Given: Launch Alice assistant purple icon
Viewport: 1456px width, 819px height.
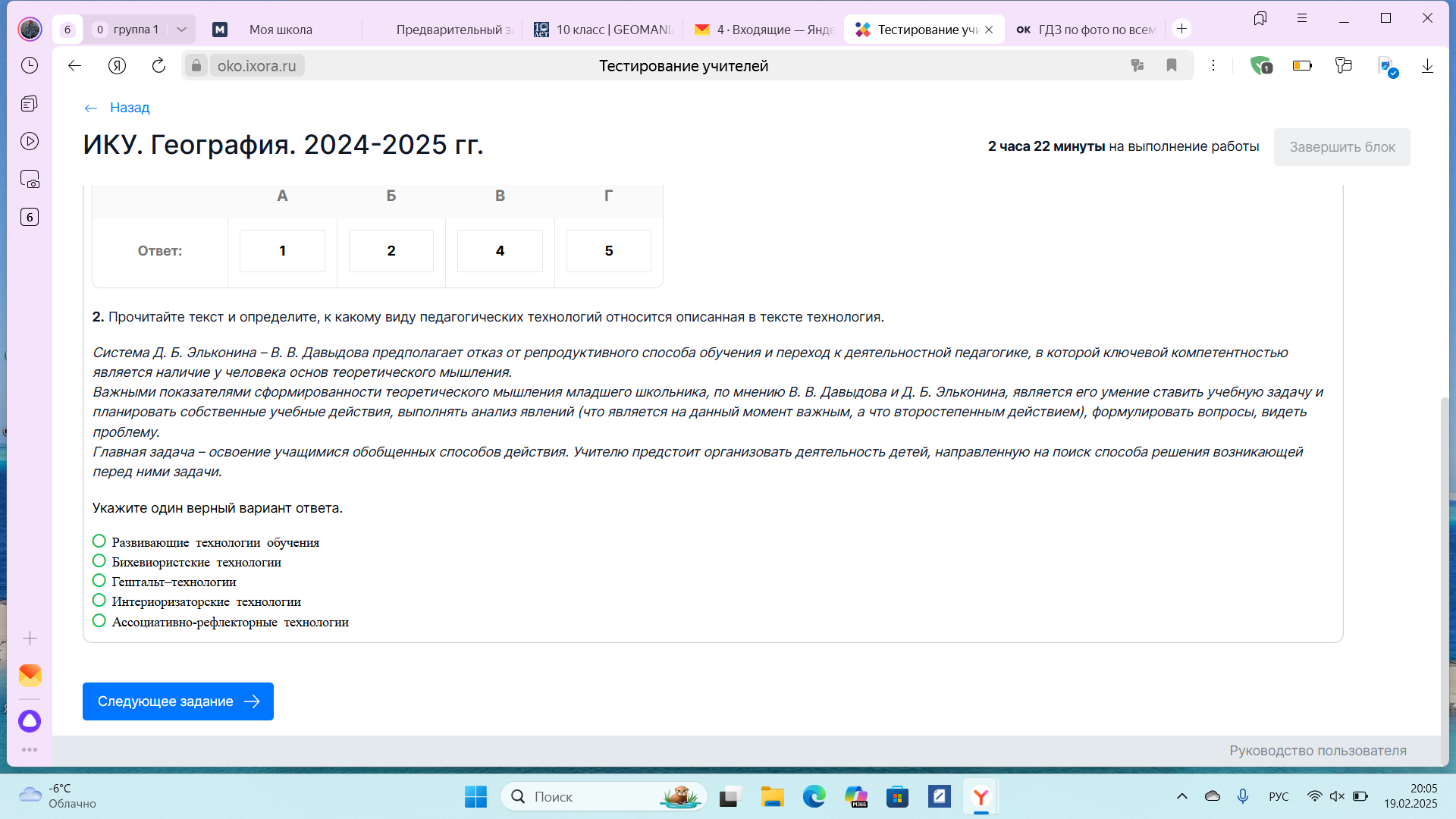Looking at the screenshot, I should click(30, 721).
